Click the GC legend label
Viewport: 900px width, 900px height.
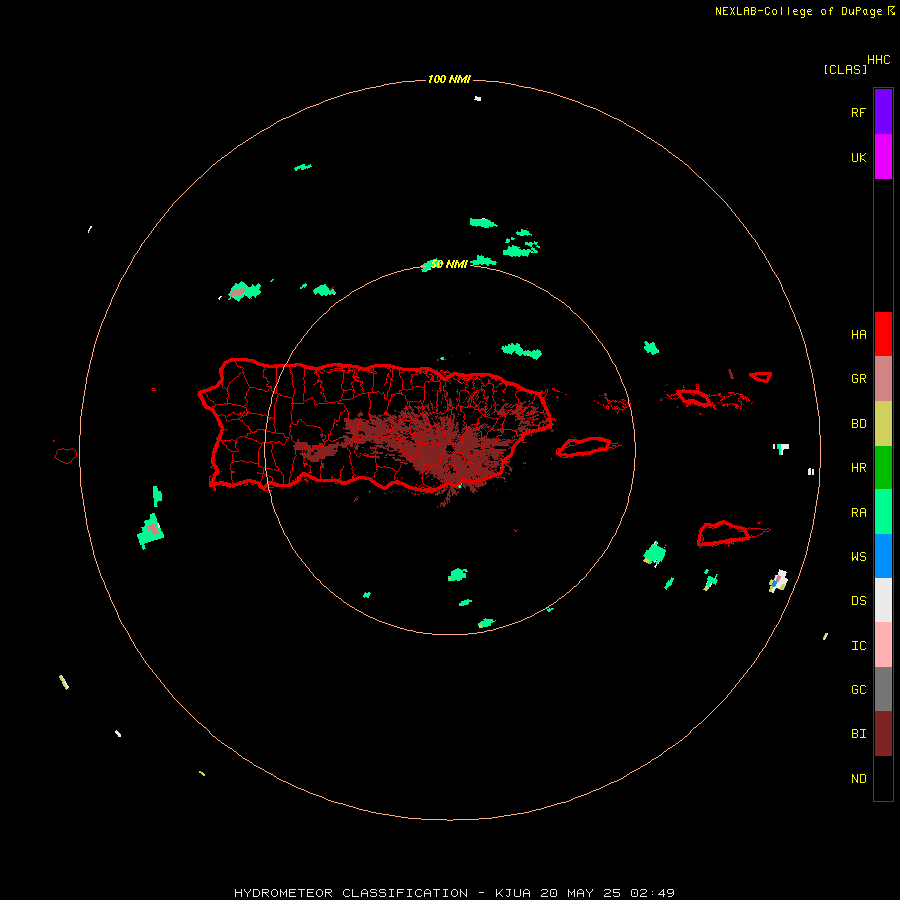point(858,690)
